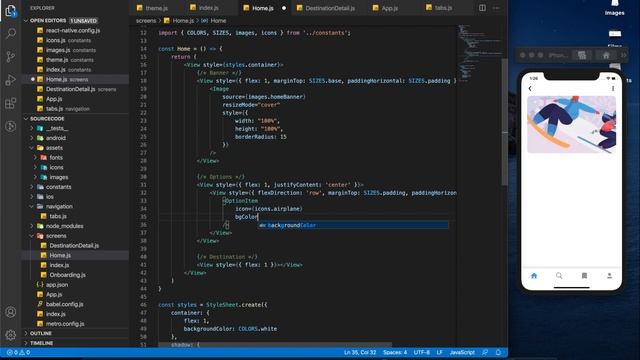Open the Manage settings gear

point(11,335)
